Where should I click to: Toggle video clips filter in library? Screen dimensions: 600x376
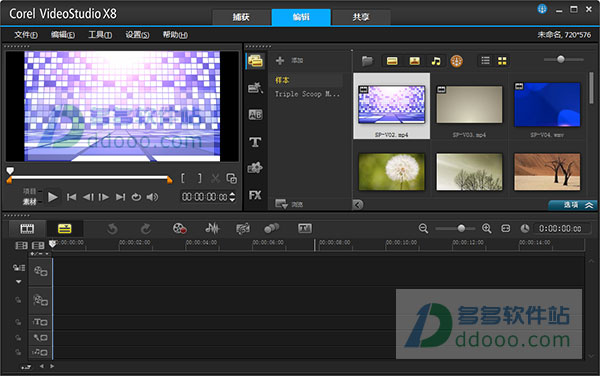pos(392,61)
